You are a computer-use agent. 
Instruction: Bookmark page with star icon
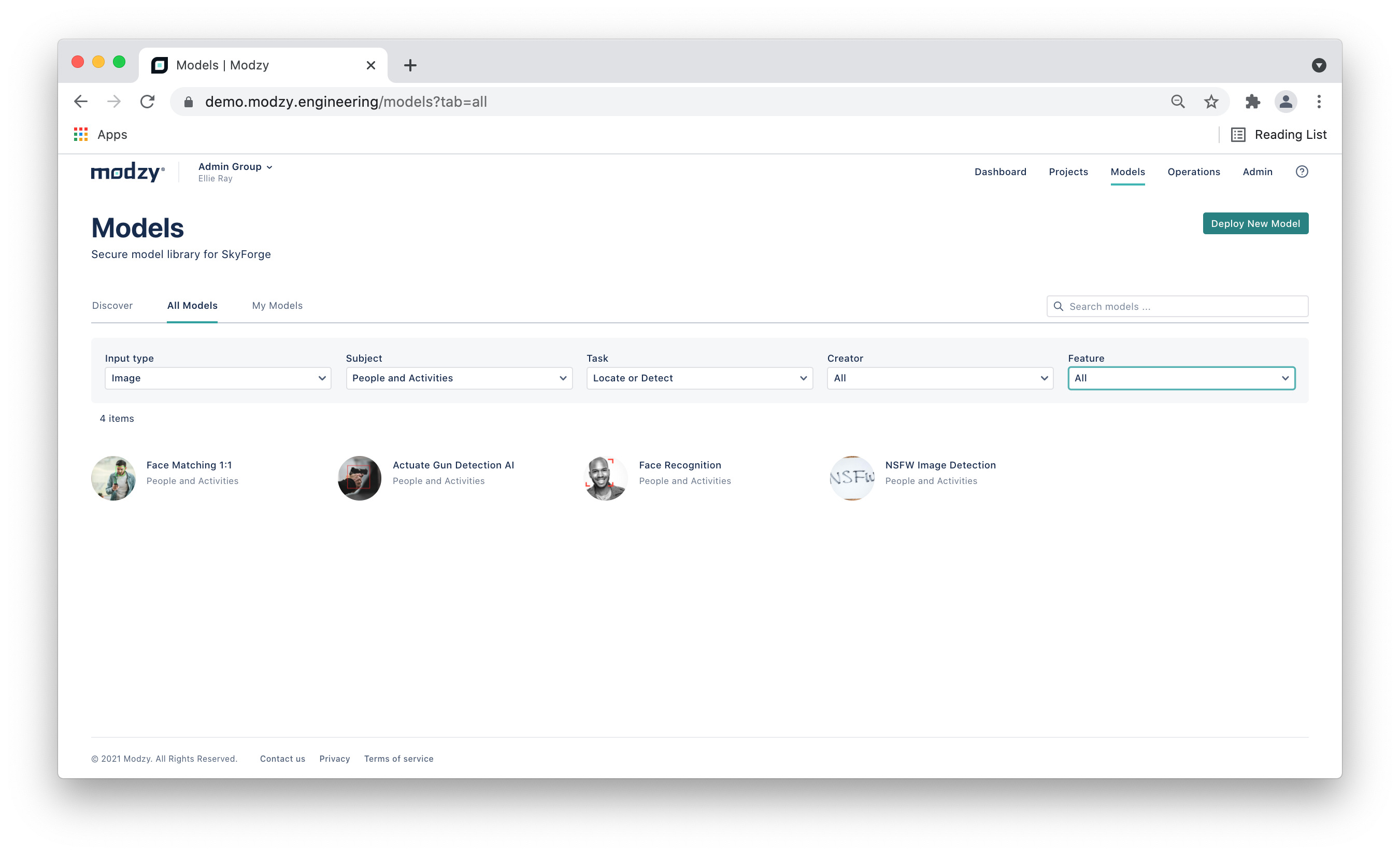1211,102
